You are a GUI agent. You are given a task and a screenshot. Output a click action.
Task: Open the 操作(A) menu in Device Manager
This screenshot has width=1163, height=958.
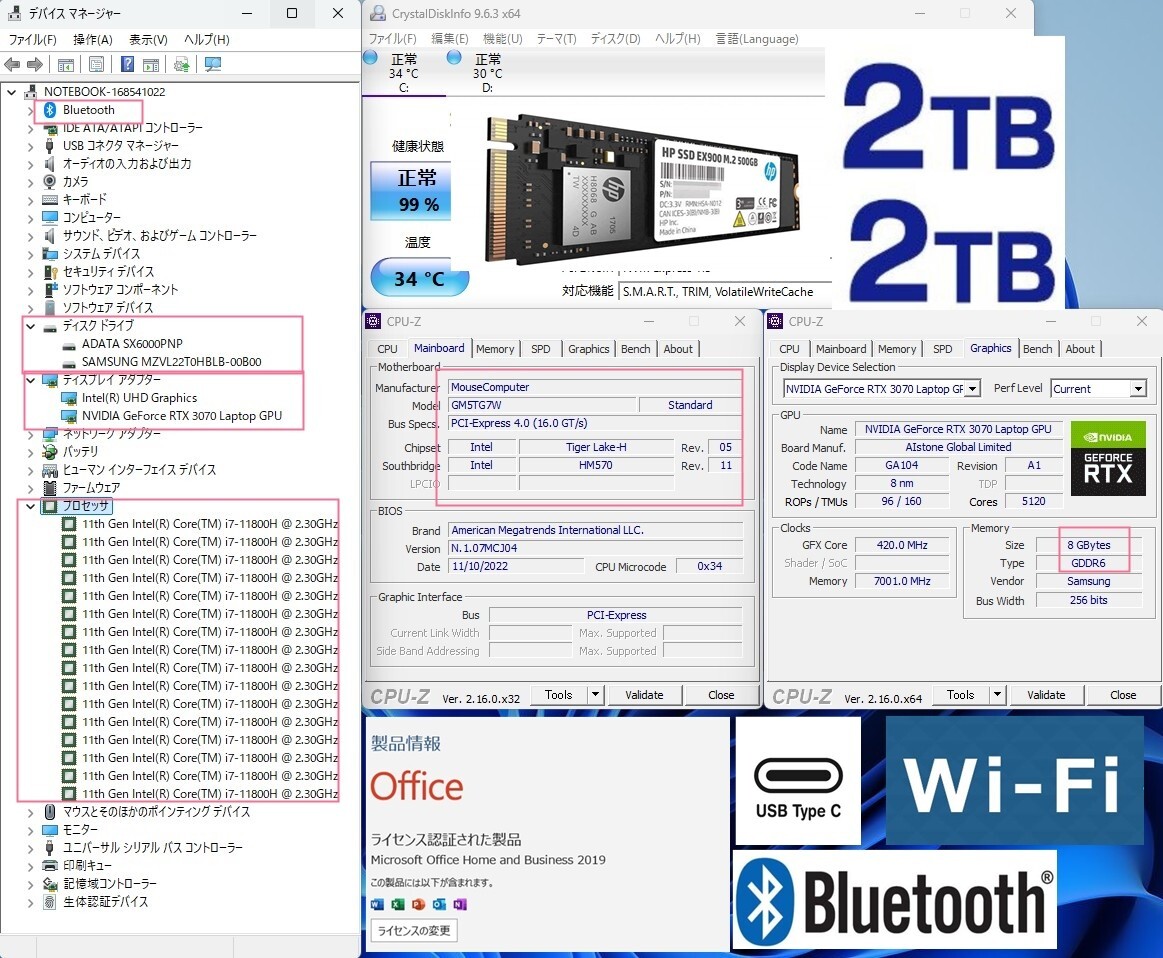click(92, 39)
